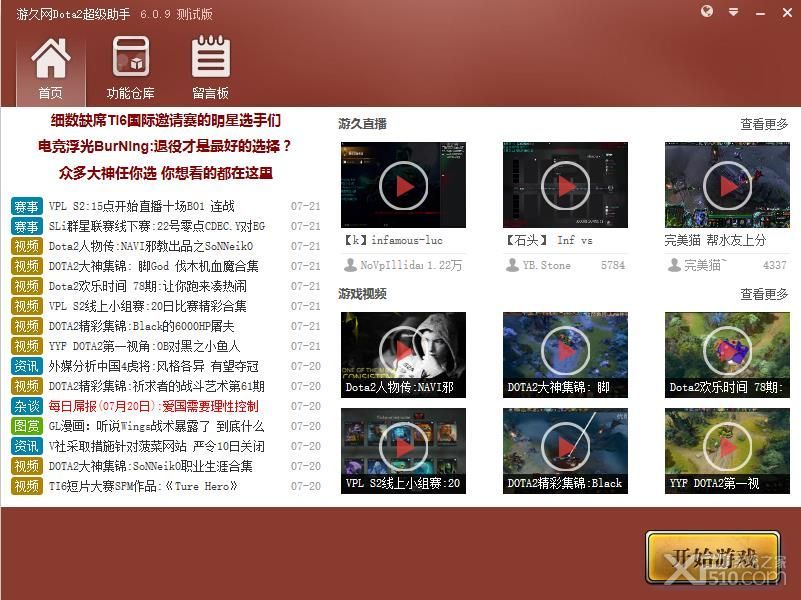Play the 完美猫 帮水友上分 live stream

coord(727,185)
